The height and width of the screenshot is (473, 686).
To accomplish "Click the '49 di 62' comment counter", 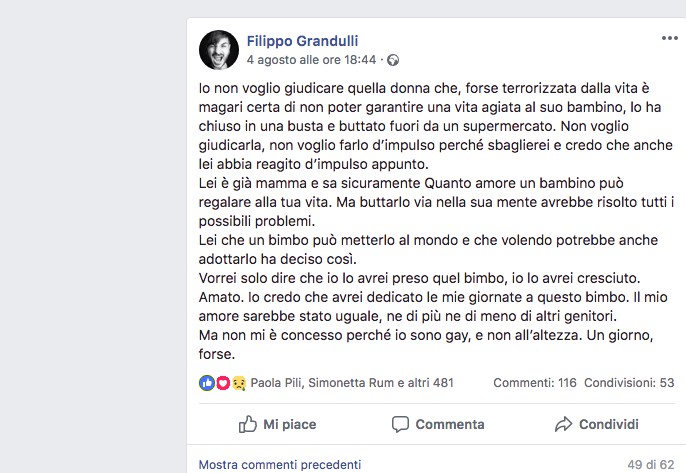I will [x=651, y=464].
